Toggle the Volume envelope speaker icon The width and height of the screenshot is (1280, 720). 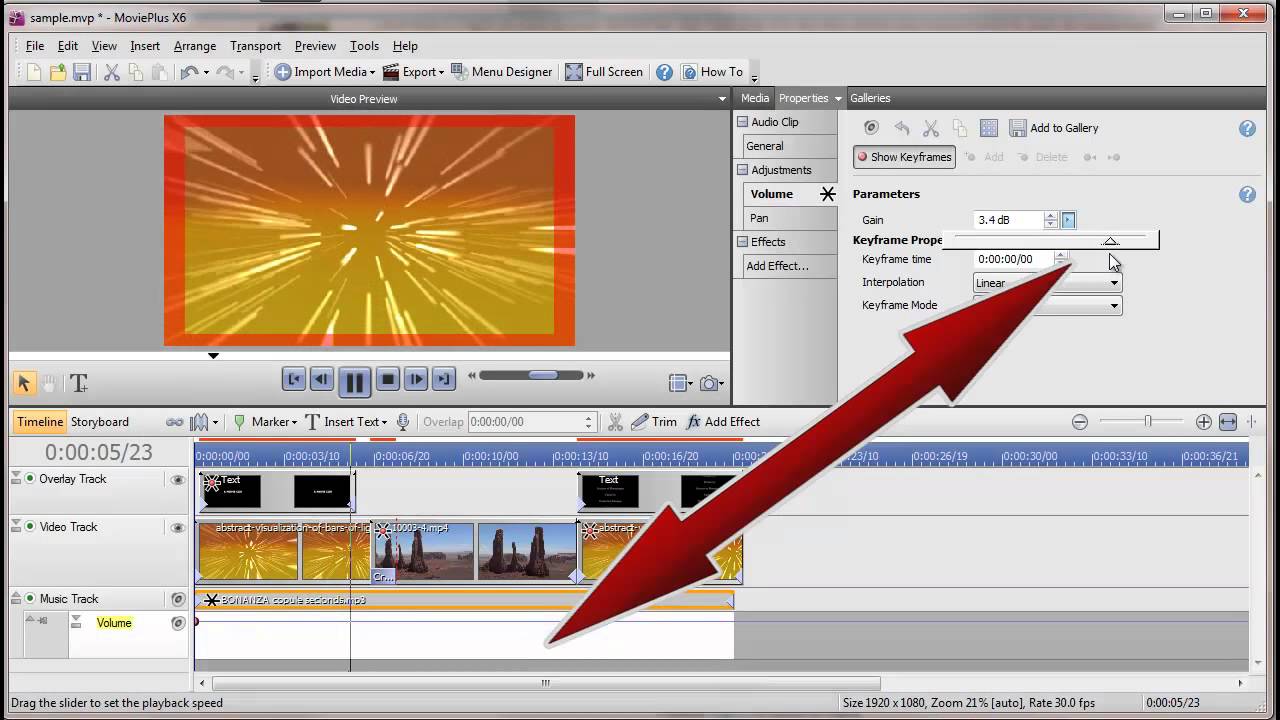pos(178,623)
